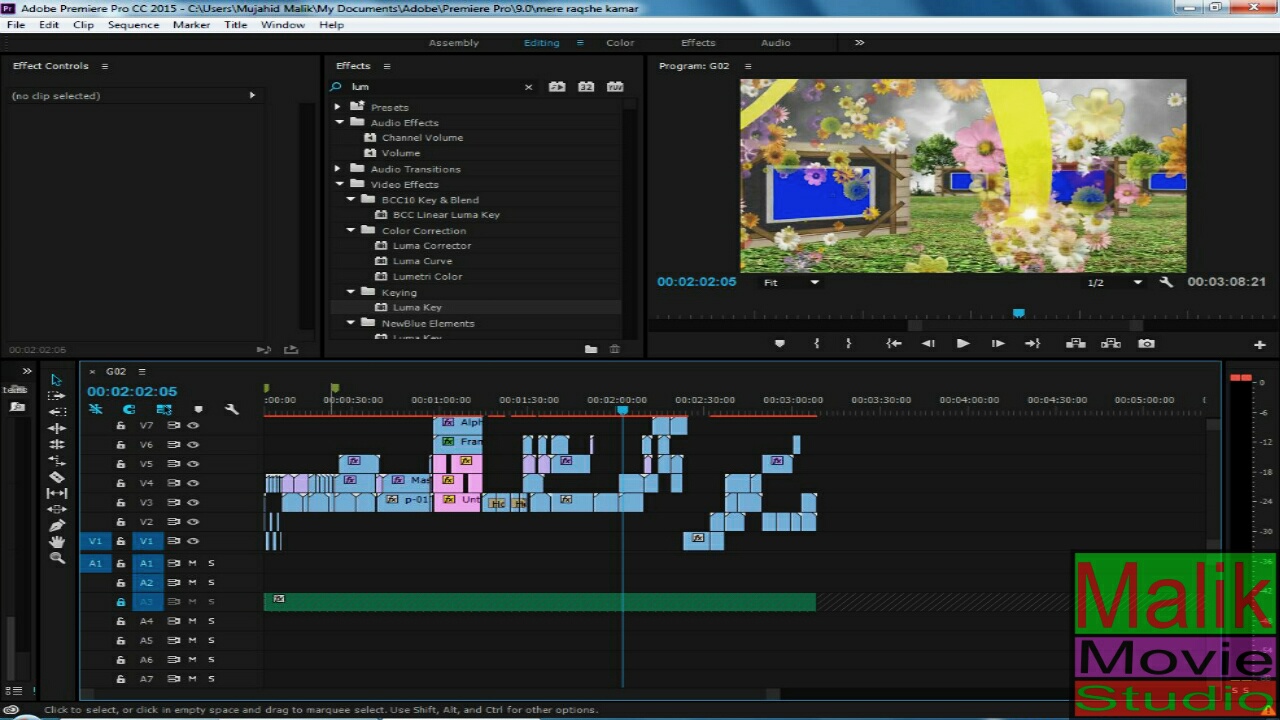The height and width of the screenshot is (720, 1280).
Task: Filter YUV effects in Effects panel
Action: (615, 87)
